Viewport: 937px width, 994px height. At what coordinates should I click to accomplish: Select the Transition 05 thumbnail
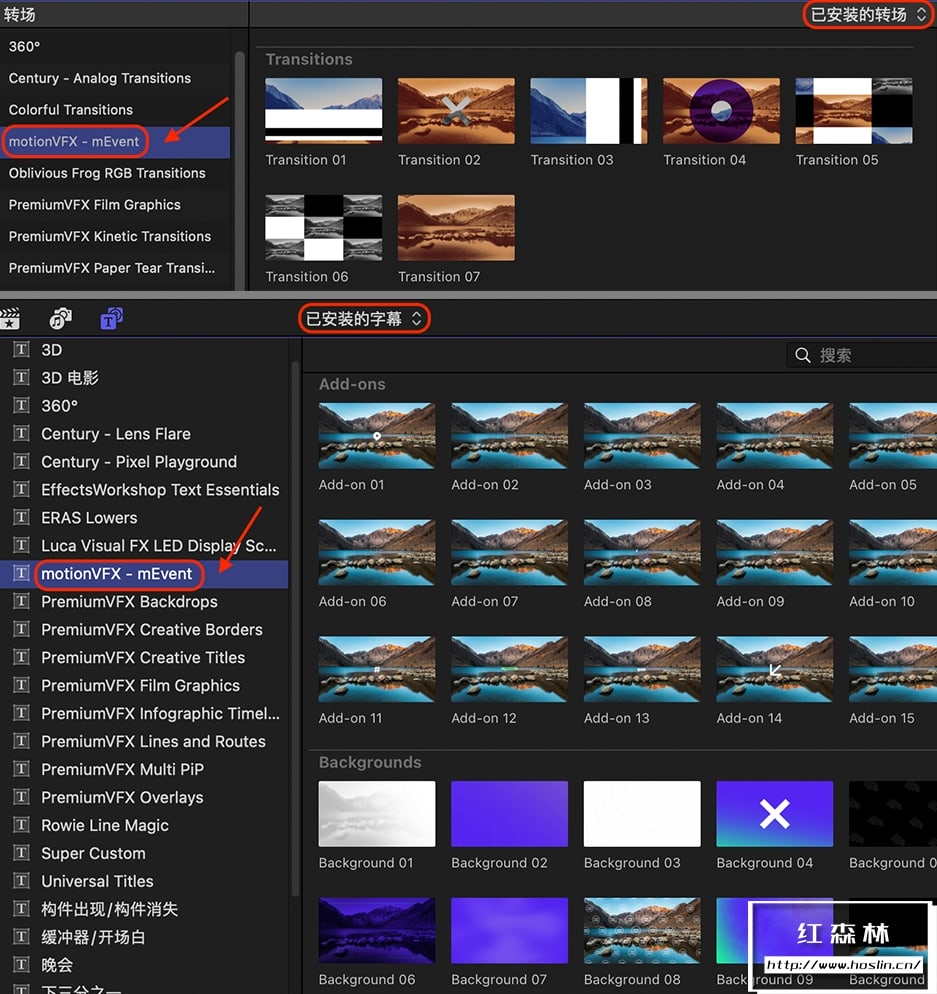pos(853,111)
